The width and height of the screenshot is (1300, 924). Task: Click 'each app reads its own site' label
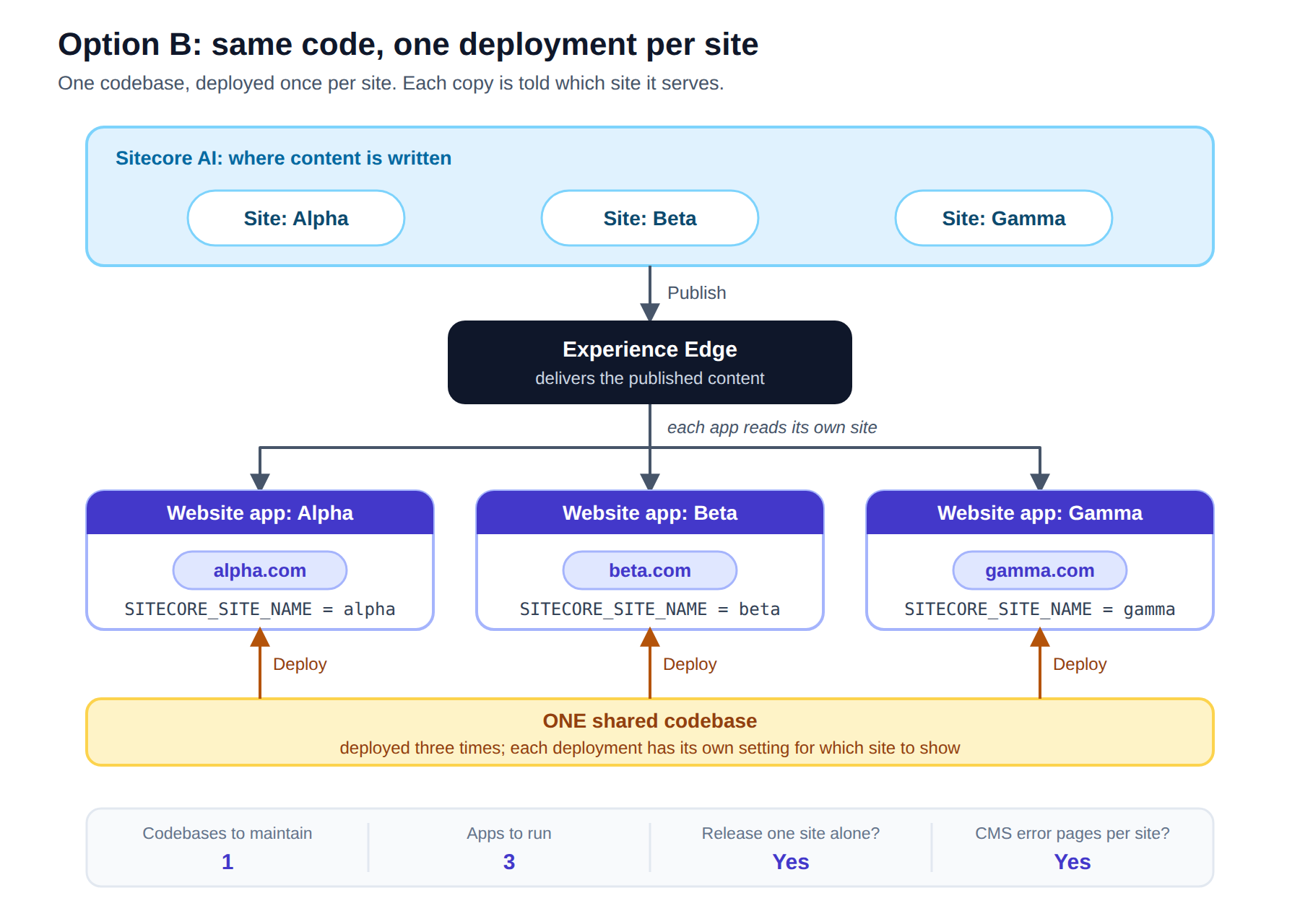tap(772, 427)
